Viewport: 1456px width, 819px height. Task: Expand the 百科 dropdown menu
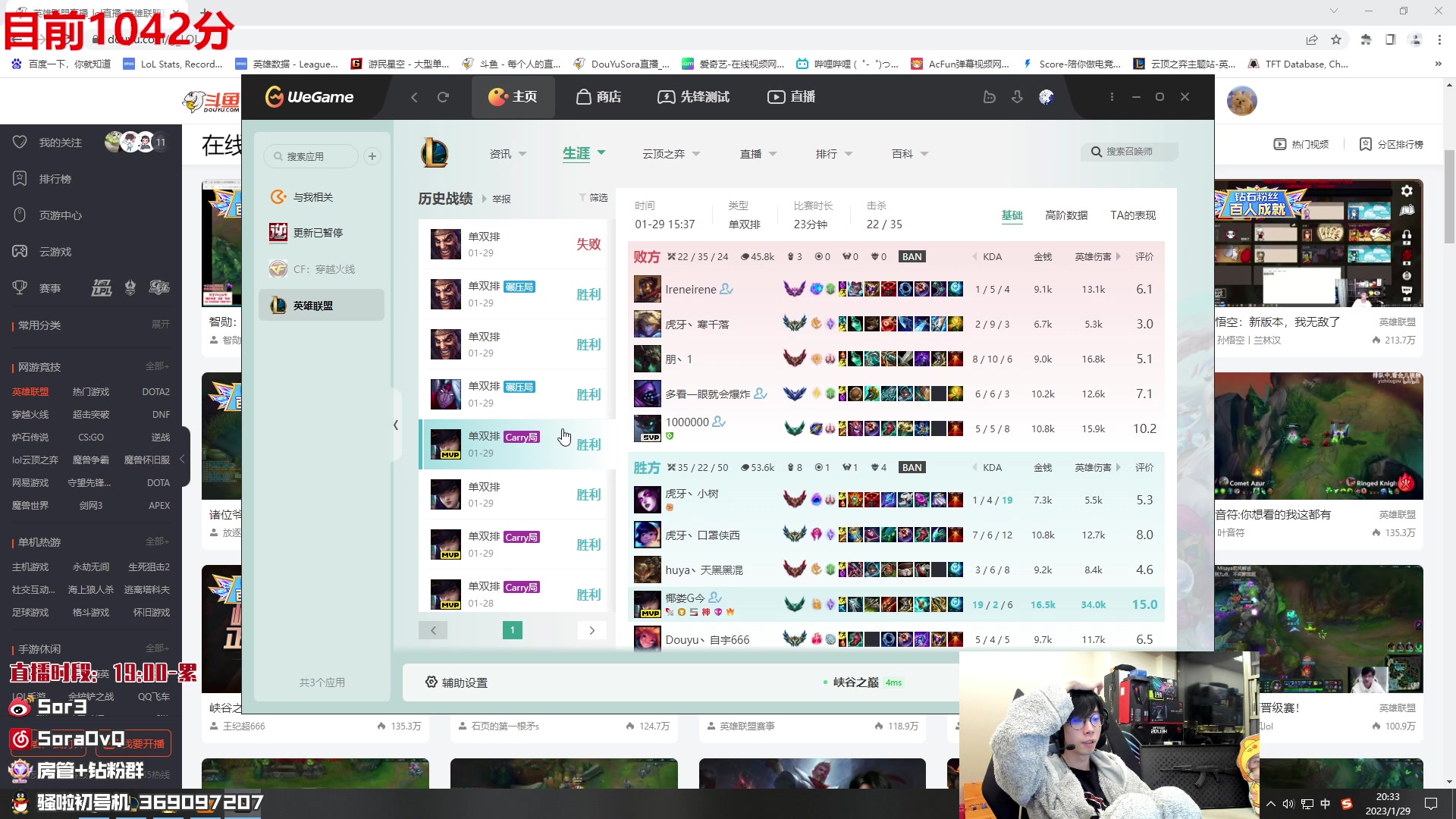[910, 154]
